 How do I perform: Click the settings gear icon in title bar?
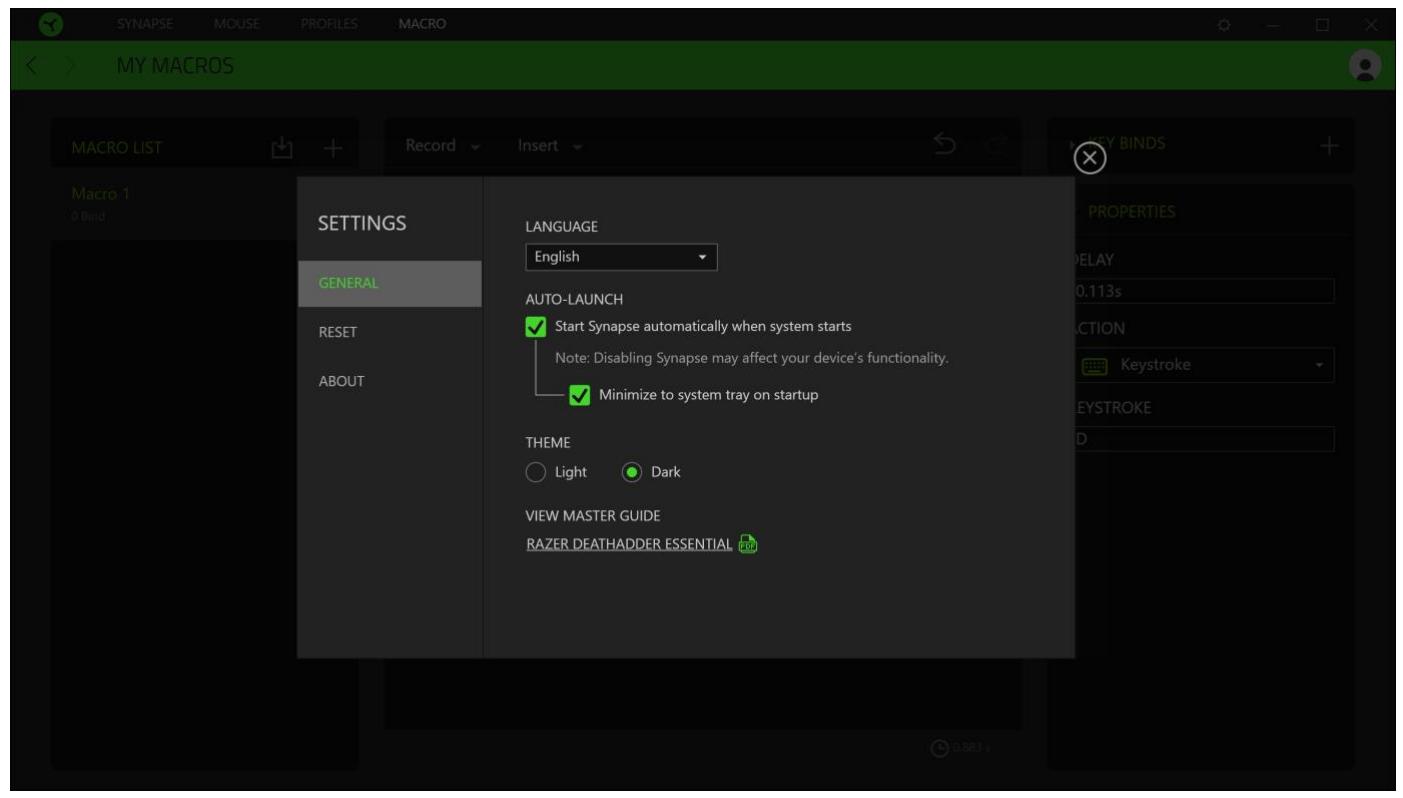click(x=1223, y=24)
